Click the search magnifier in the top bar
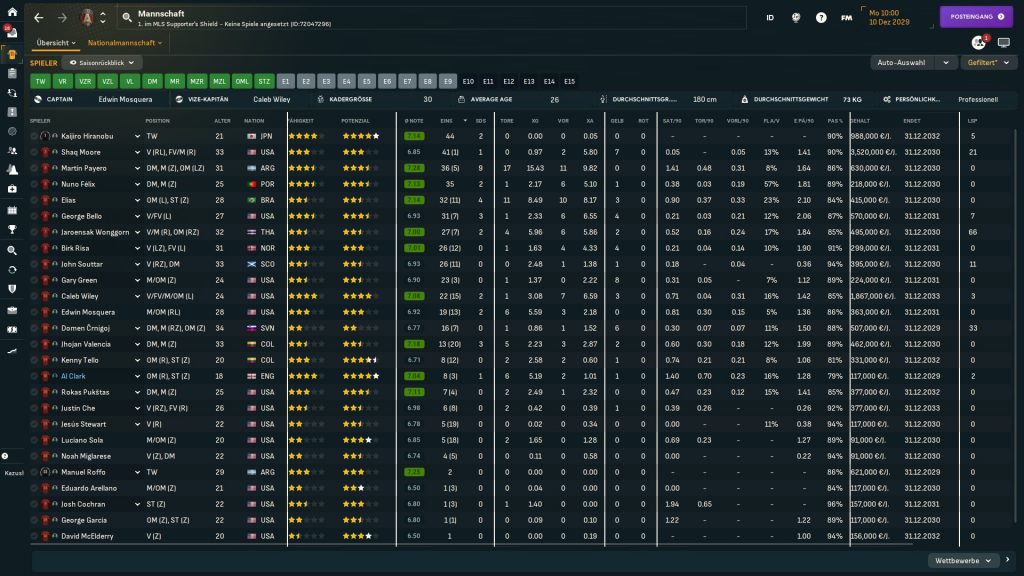This screenshot has height=576, width=1024. tap(127, 18)
